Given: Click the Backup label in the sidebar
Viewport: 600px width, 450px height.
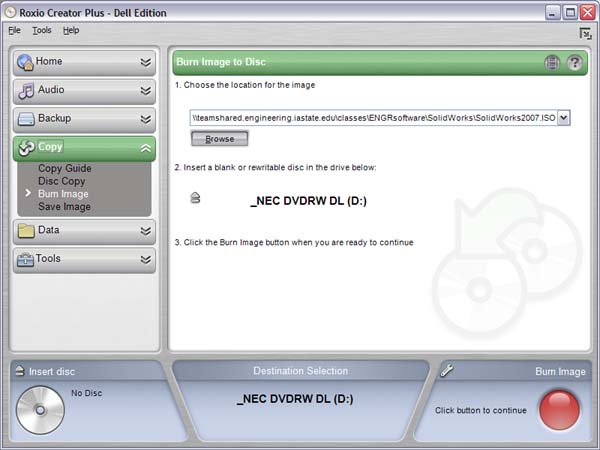Looking at the screenshot, I should [54, 118].
